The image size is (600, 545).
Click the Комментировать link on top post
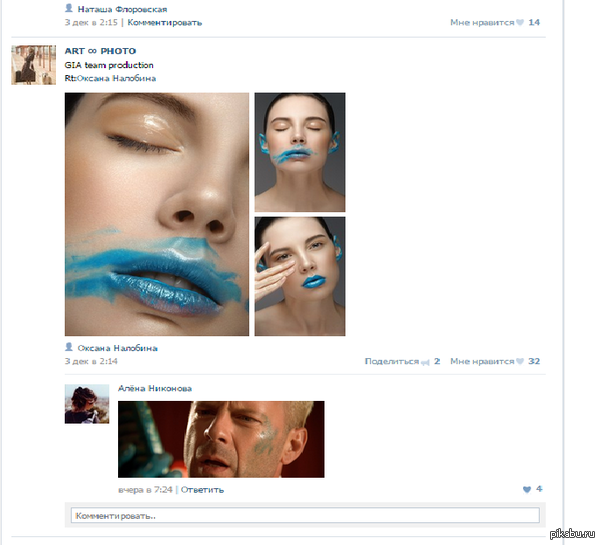(164, 22)
